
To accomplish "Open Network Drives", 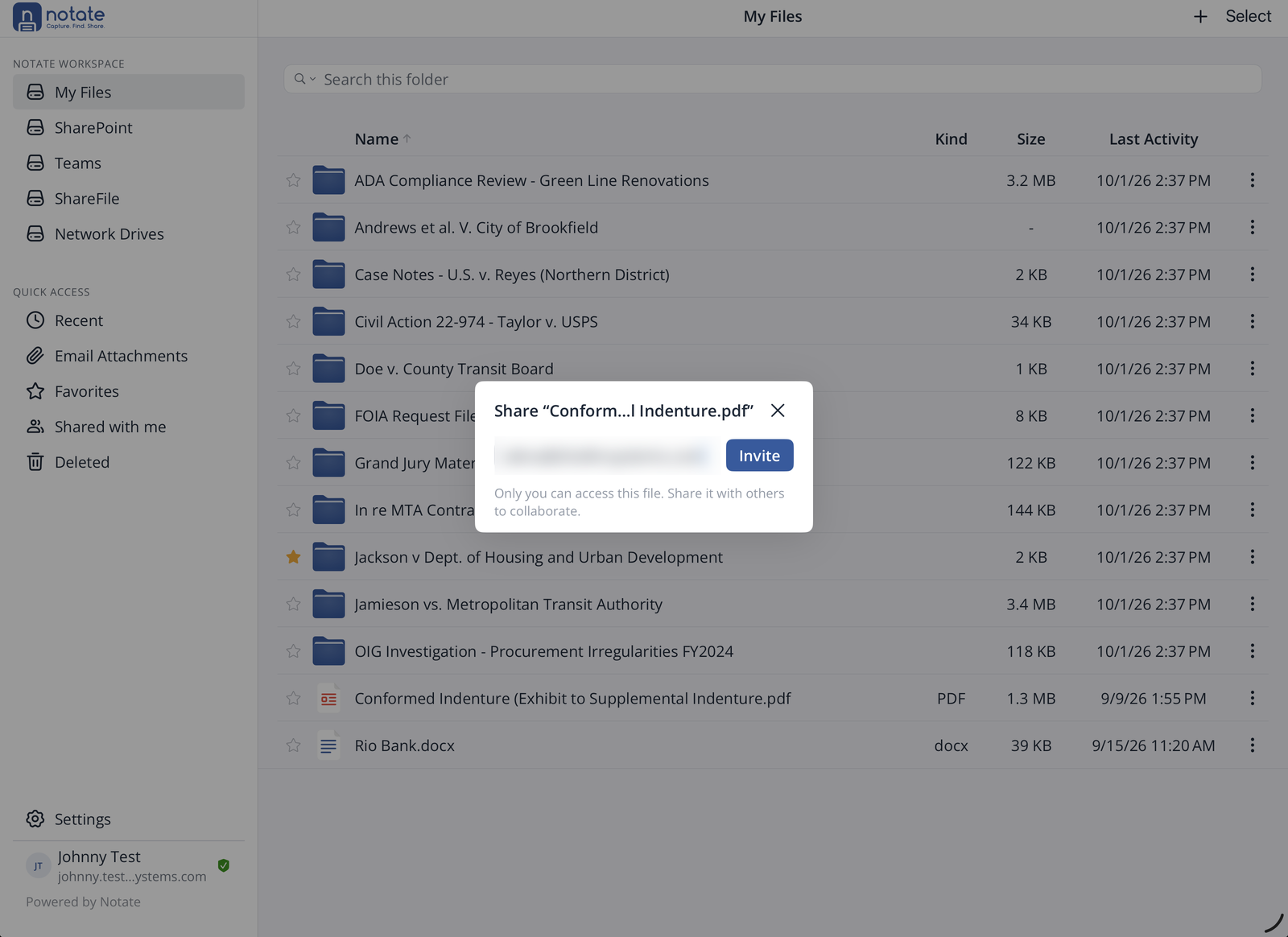I will [129, 233].
